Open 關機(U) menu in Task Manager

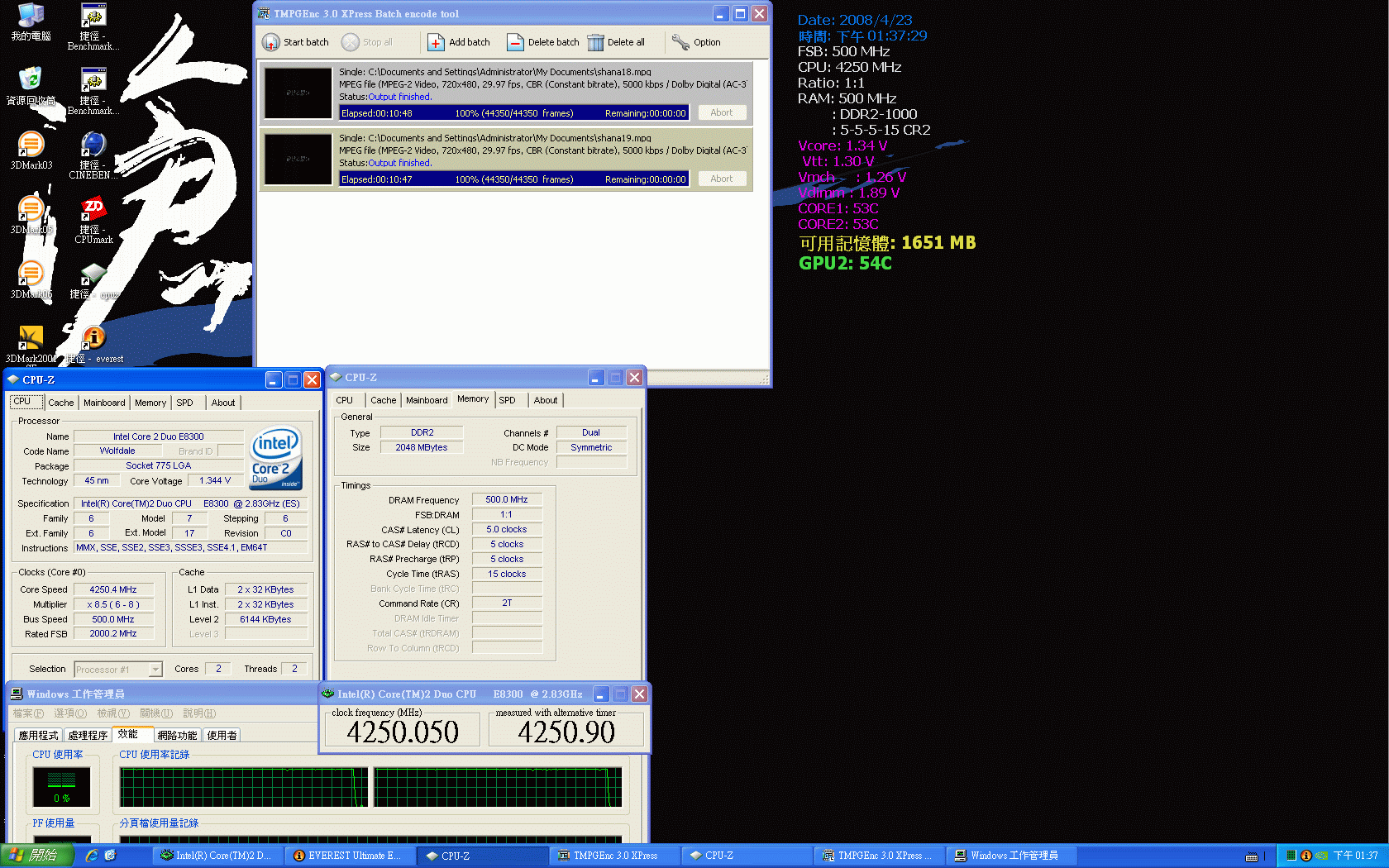[x=156, y=713]
